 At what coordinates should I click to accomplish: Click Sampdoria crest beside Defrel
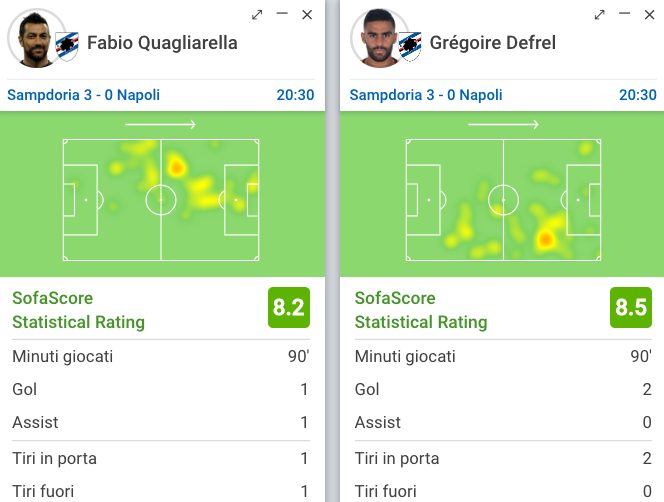tap(410, 46)
